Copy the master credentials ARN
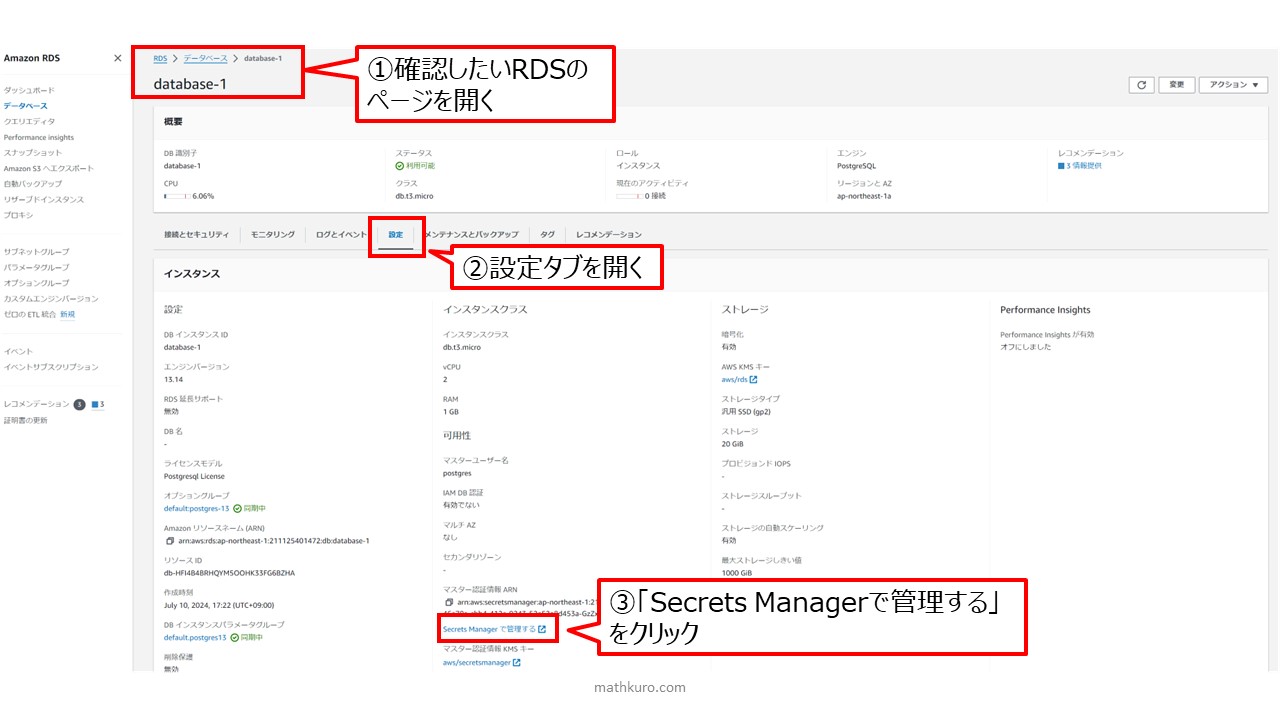 point(449,603)
